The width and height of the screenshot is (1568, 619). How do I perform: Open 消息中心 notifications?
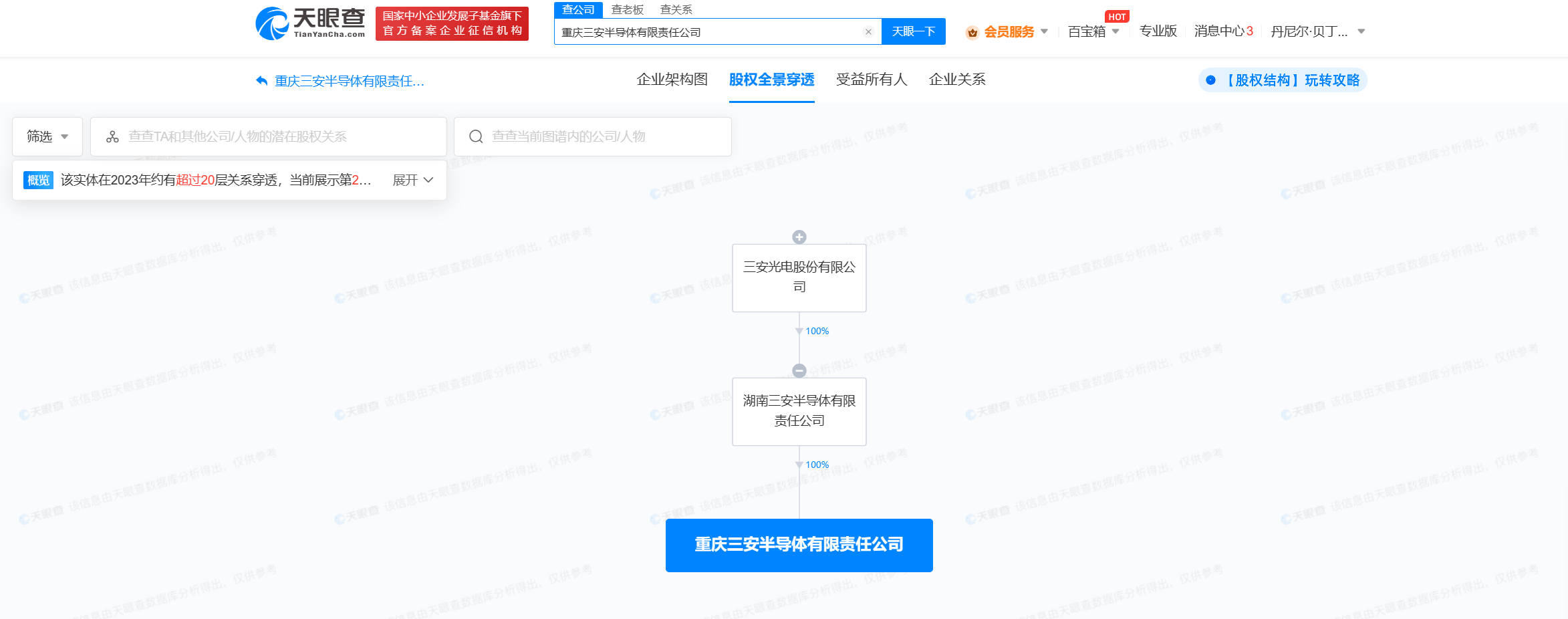point(1222,31)
